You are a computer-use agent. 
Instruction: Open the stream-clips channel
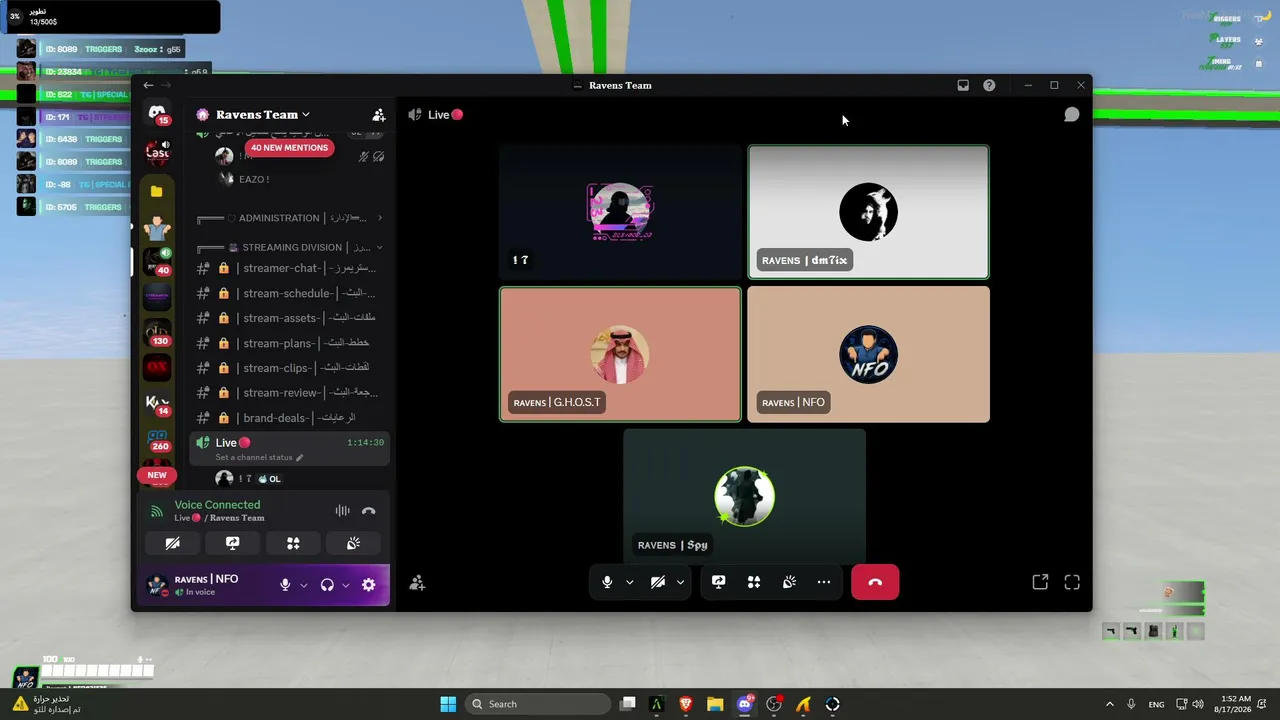(289, 368)
